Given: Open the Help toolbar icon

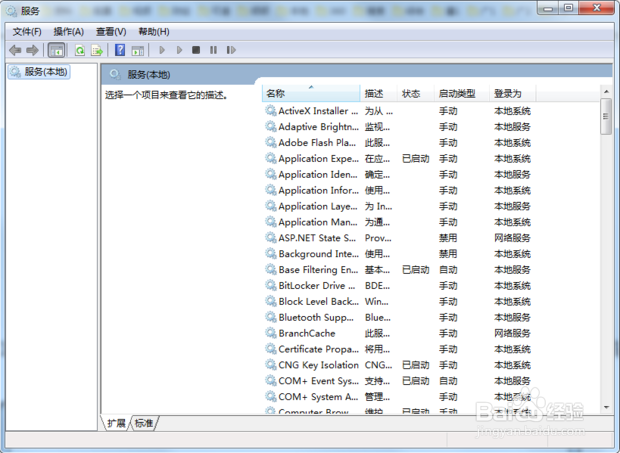Looking at the screenshot, I should (x=120, y=50).
